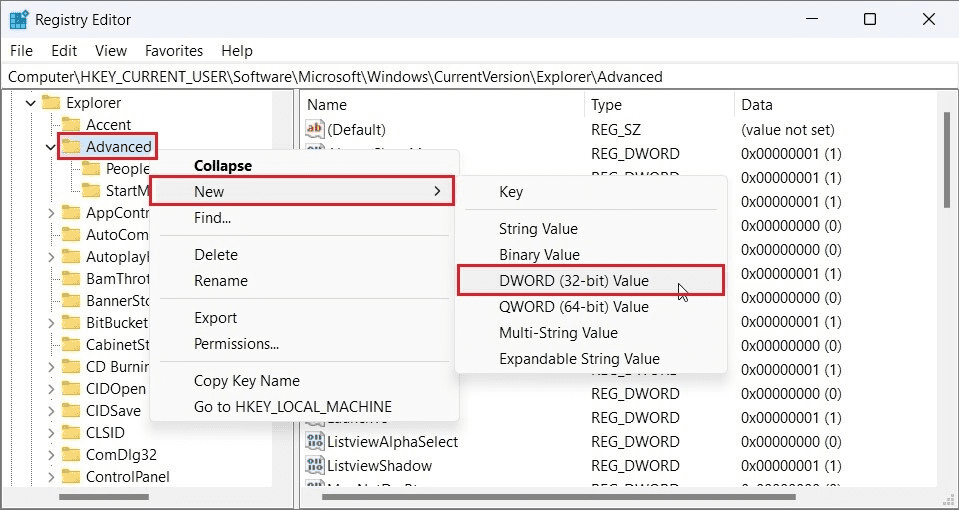This screenshot has width=959, height=510.
Task: Click the (Default) string value icon
Action: [x=314, y=129]
